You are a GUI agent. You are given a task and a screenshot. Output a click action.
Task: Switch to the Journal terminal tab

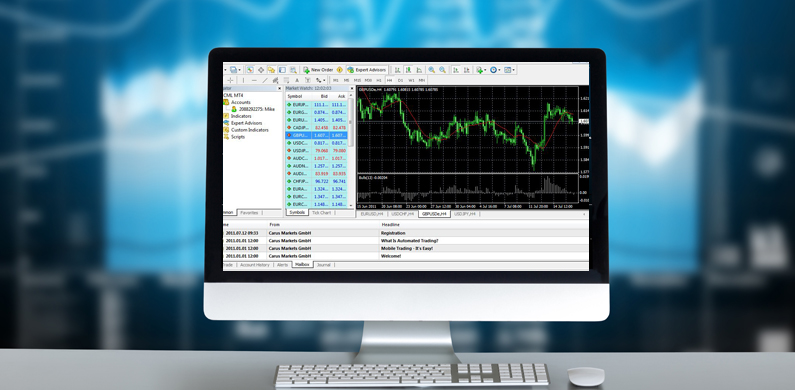pyautogui.click(x=323, y=265)
